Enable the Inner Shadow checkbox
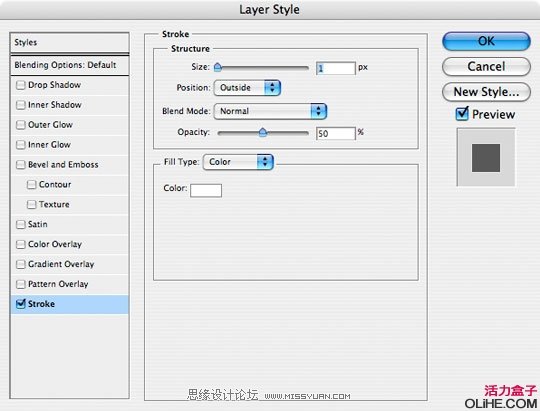Screen dimensions: 540x411 21,105
